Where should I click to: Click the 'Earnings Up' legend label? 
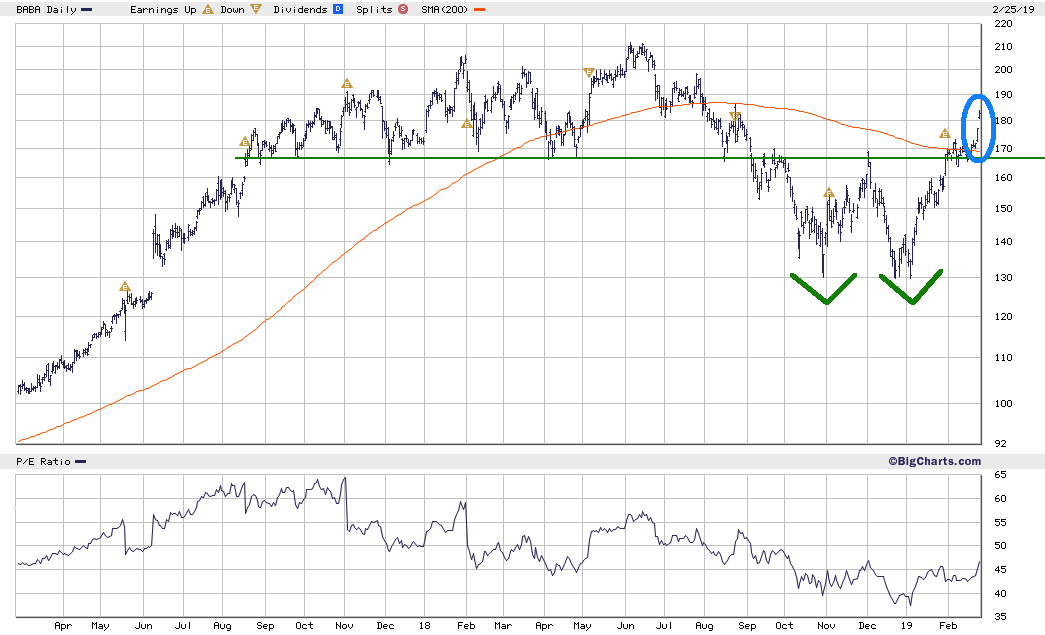coord(163,9)
